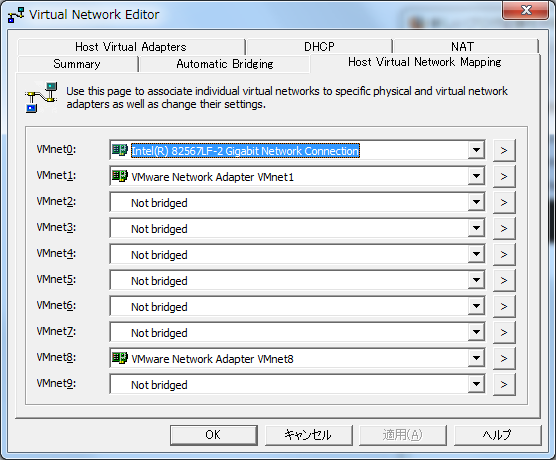The width and height of the screenshot is (556, 460).
Task: Expand the VMnet2 bridging dropdown
Action: point(476,202)
